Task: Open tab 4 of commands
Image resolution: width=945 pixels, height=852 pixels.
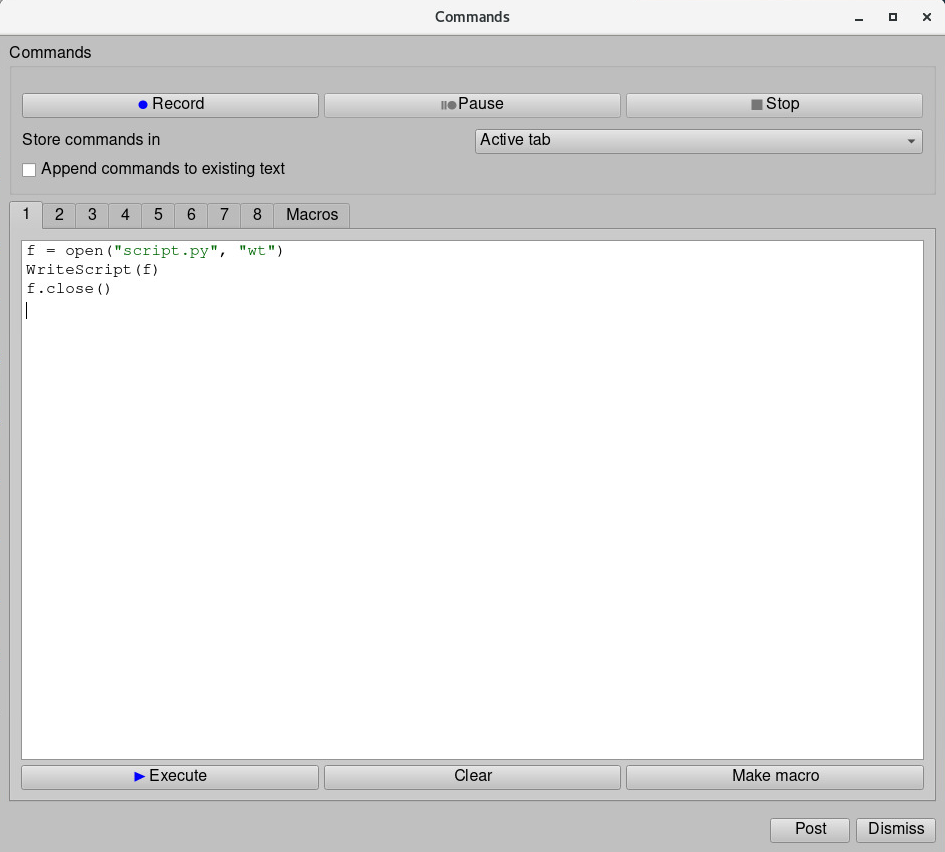Action: pos(125,215)
